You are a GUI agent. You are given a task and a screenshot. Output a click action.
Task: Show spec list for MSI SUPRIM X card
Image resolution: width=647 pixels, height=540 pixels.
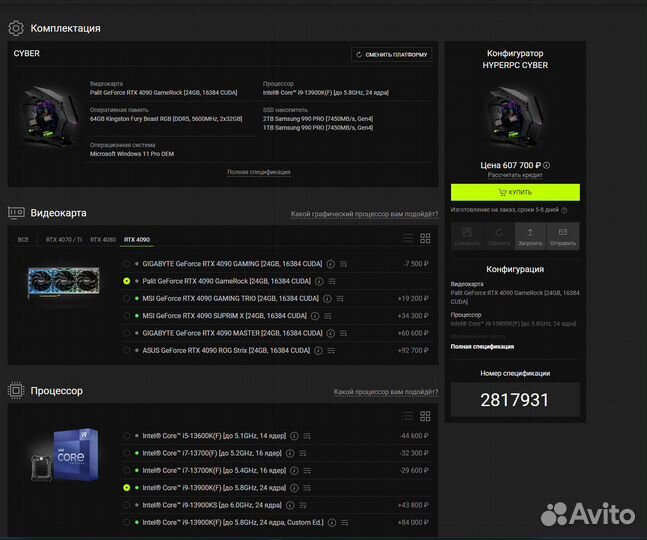coord(328,316)
